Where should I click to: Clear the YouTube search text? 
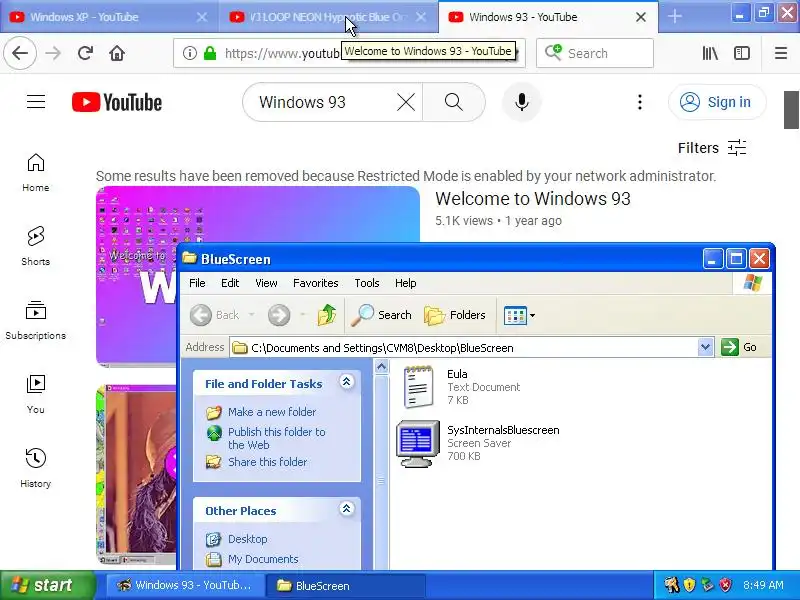click(x=406, y=102)
